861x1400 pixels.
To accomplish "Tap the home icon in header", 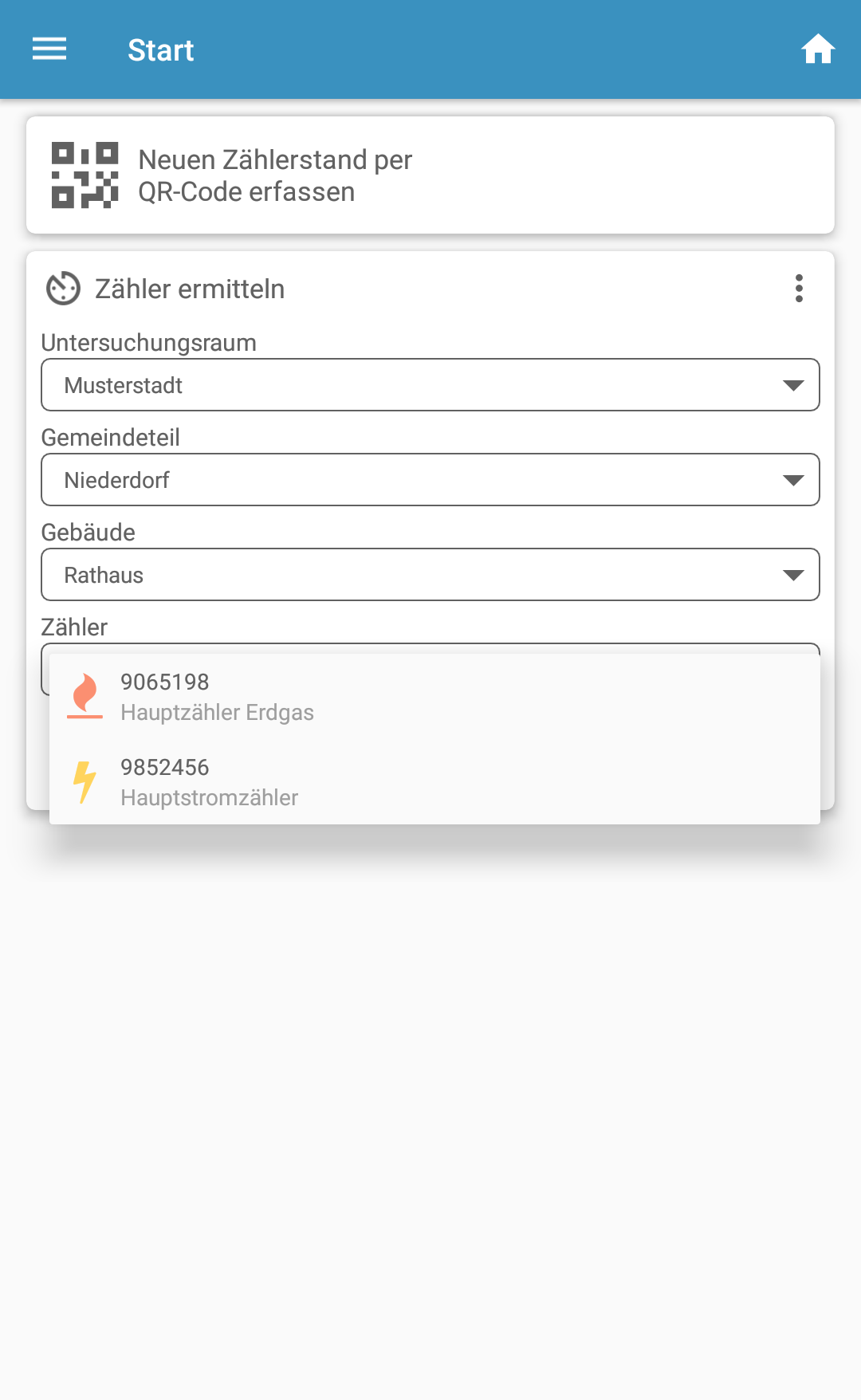I will (x=817, y=49).
